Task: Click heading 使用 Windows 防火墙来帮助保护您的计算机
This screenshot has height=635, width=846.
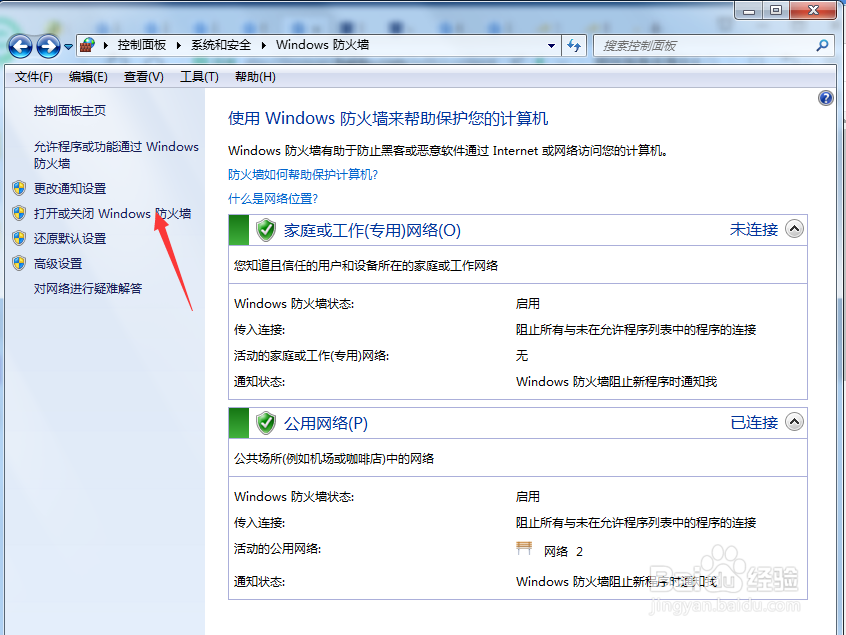Action: coord(388,118)
